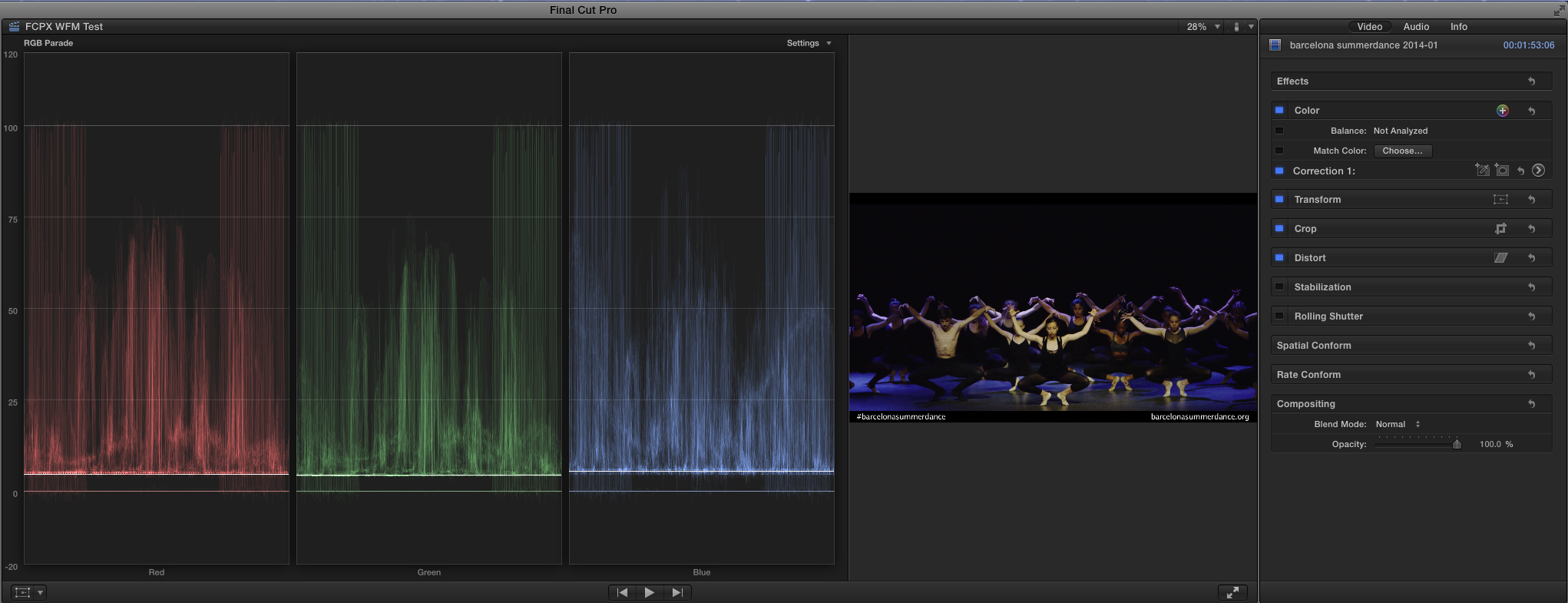This screenshot has height=603, width=1568.
Task: Click the Choose... button for Match Color
Action: [x=1403, y=151]
